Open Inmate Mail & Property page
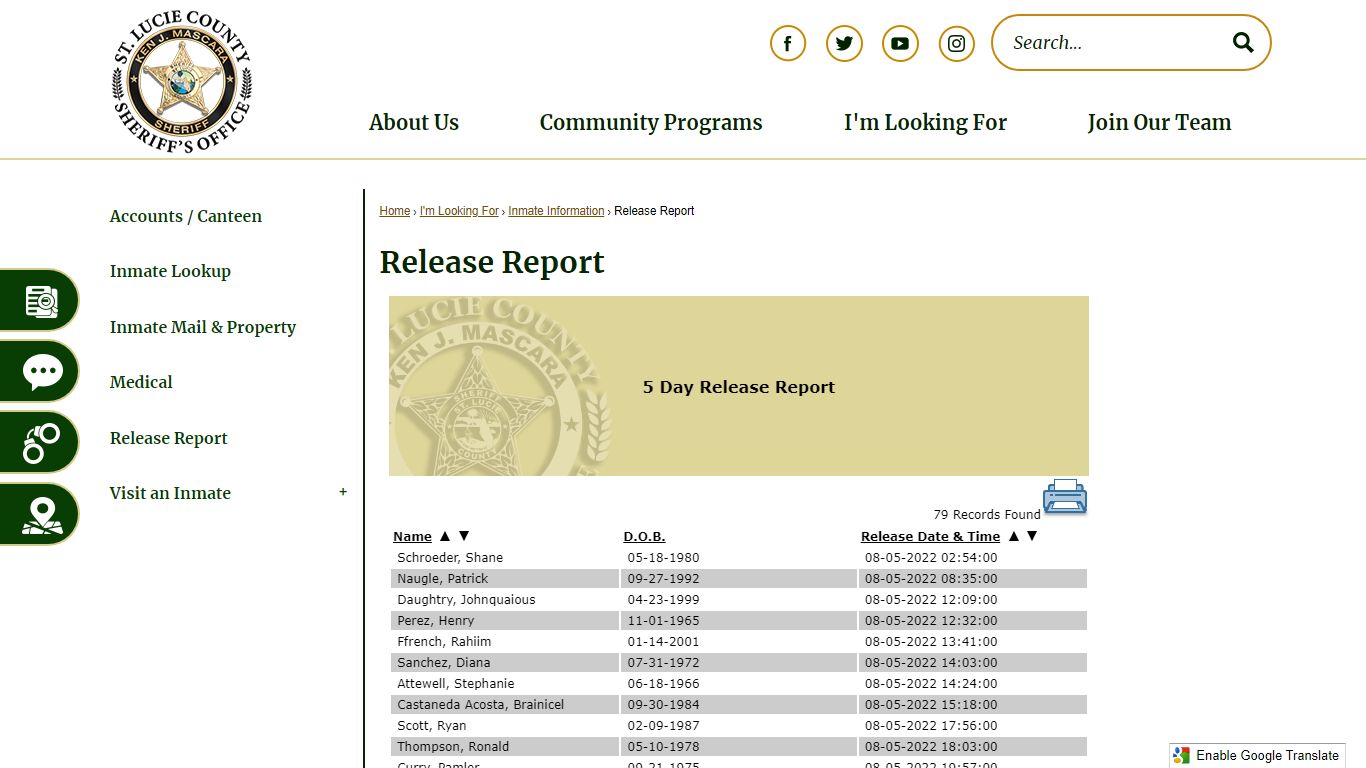The image size is (1366, 768). tap(203, 327)
